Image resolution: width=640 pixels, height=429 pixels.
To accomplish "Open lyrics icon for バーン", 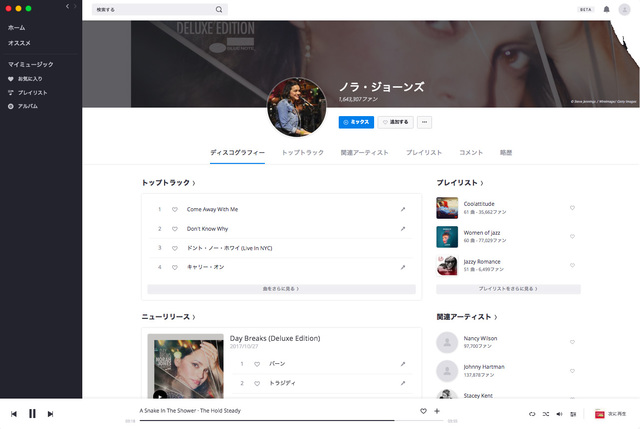I will pos(403,364).
